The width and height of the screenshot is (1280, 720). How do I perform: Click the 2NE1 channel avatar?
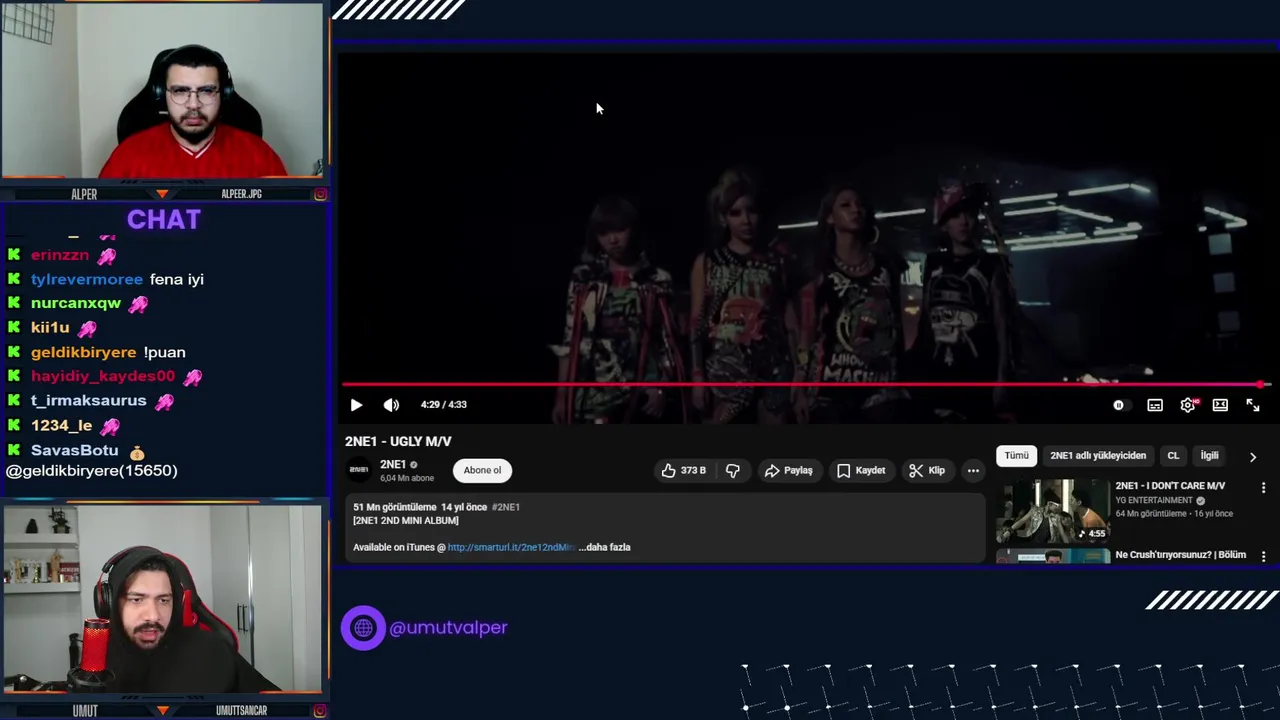click(359, 470)
